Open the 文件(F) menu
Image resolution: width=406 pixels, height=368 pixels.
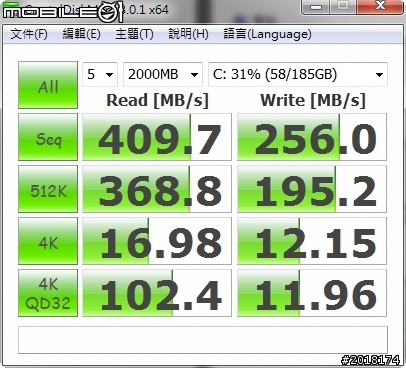pyautogui.click(x=29, y=34)
